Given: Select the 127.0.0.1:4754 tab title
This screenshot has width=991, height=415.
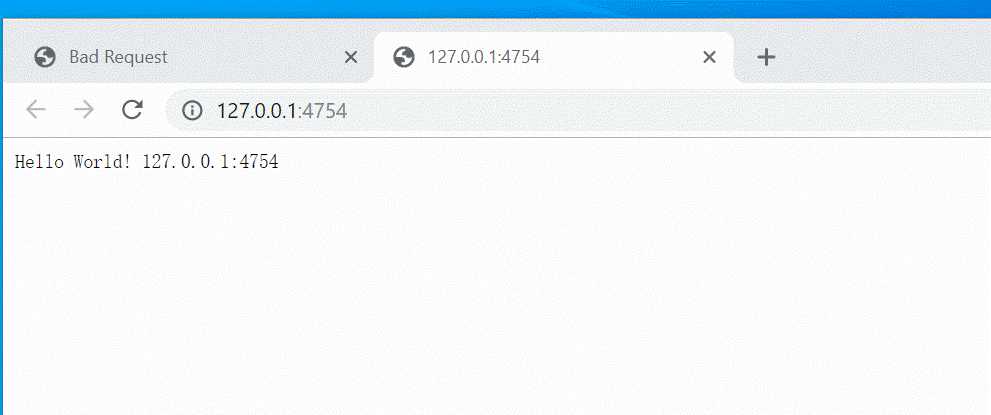Looking at the screenshot, I should (x=483, y=57).
